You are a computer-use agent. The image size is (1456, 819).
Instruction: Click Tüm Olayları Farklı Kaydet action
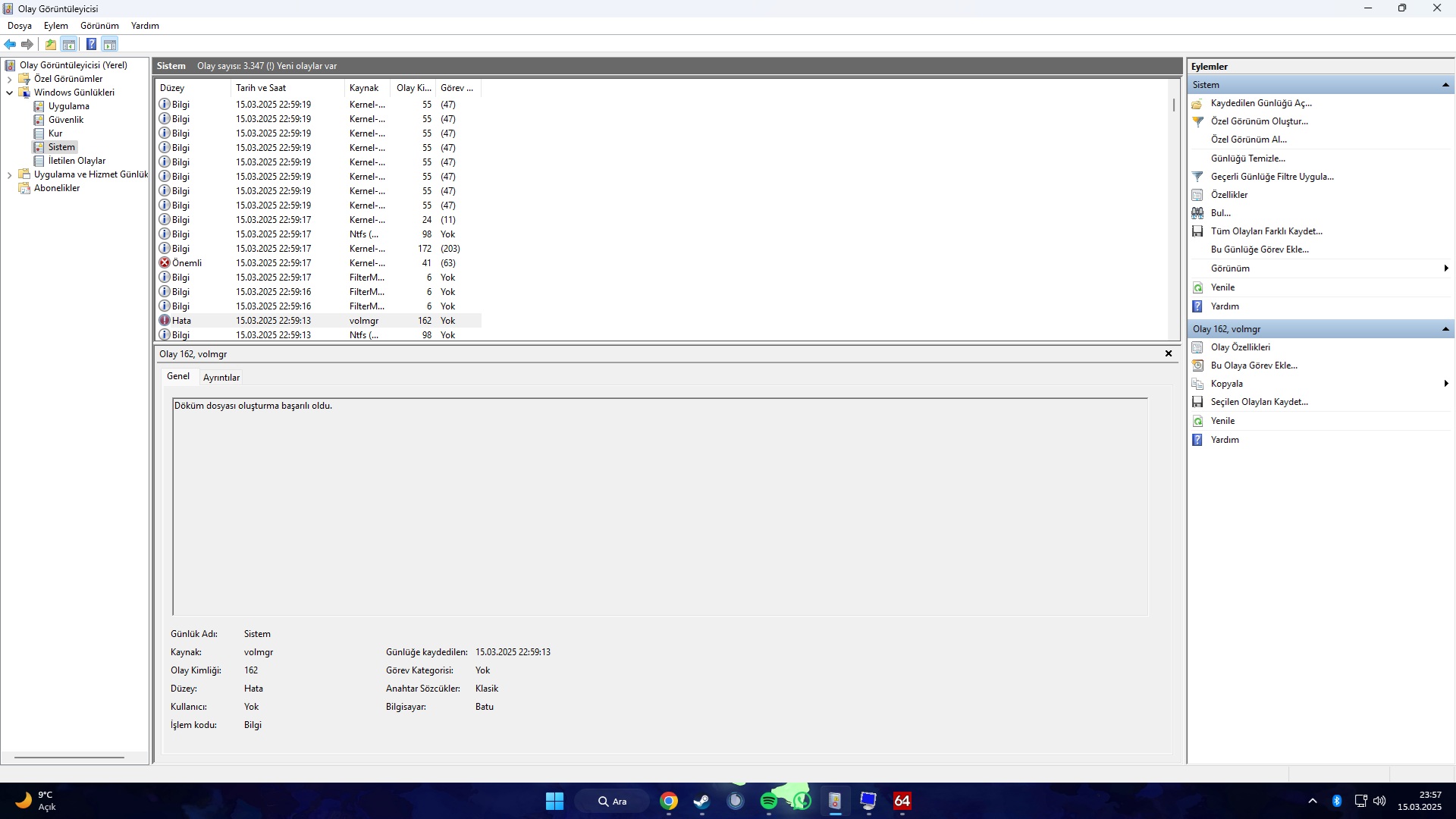pyautogui.click(x=1266, y=231)
